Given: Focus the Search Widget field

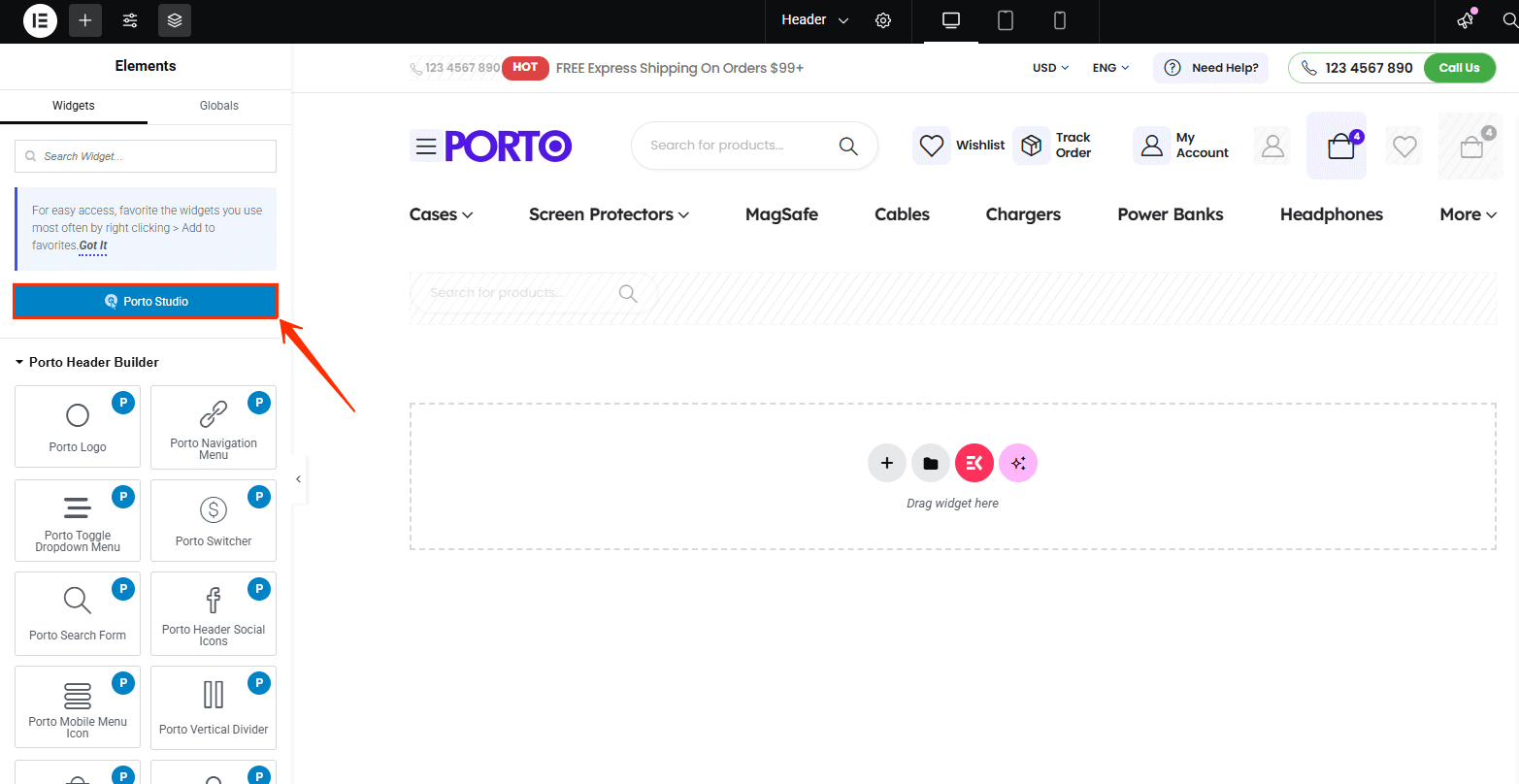Looking at the screenshot, I should (x=146, y=156).
